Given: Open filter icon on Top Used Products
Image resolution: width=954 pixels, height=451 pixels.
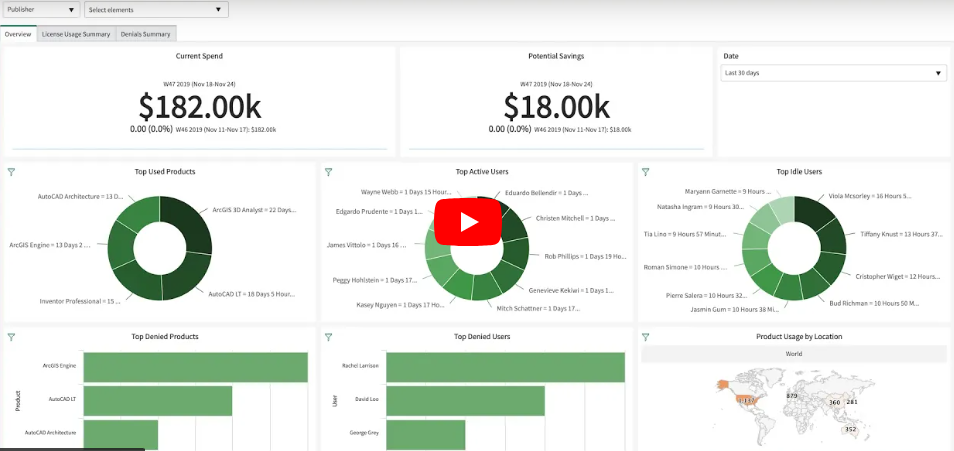Looking at the screenshot, I should click(x=11, y=172).
